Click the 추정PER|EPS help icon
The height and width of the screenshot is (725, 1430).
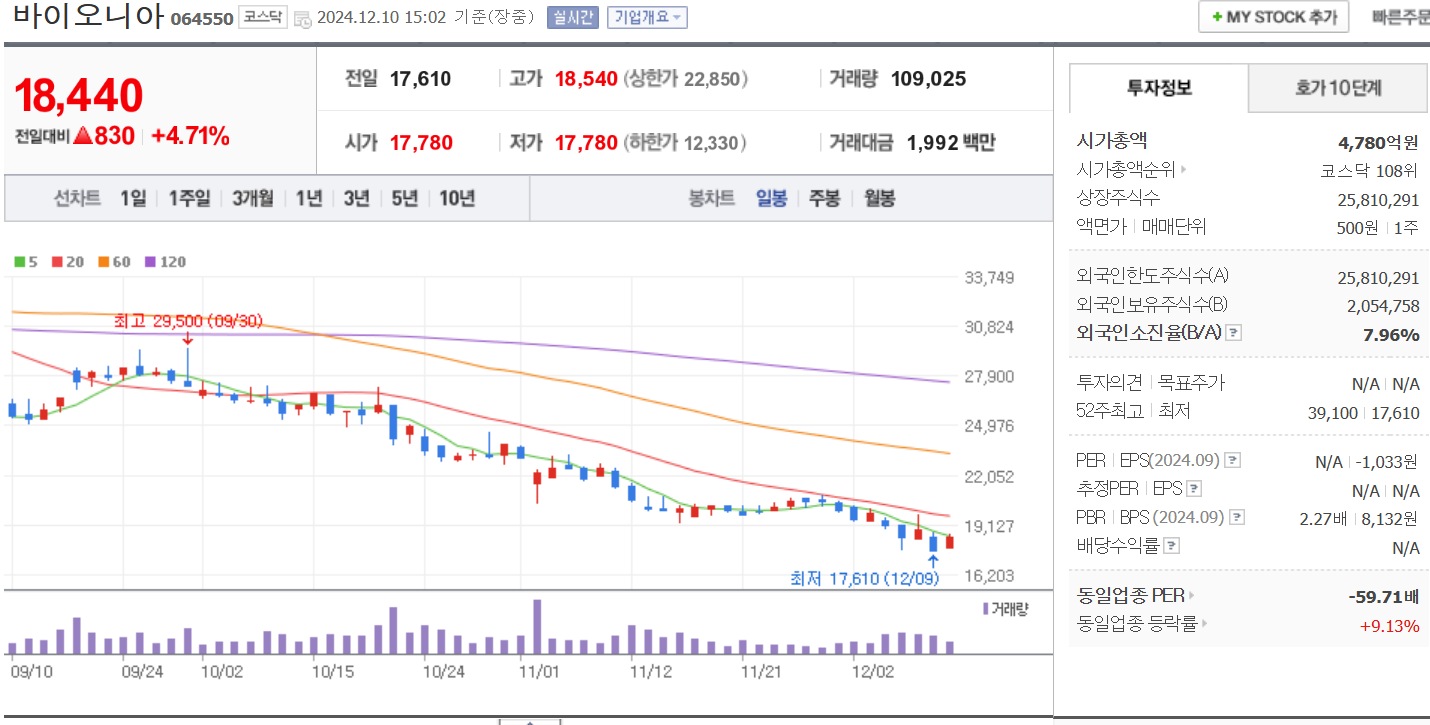(1194, 490)
